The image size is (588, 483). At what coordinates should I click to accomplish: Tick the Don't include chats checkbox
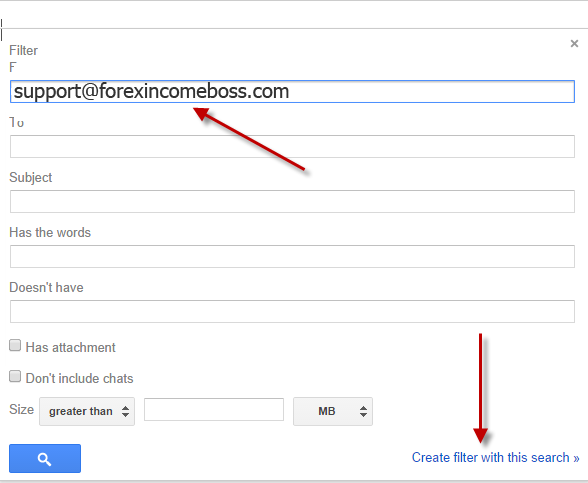tap(15, 376)
